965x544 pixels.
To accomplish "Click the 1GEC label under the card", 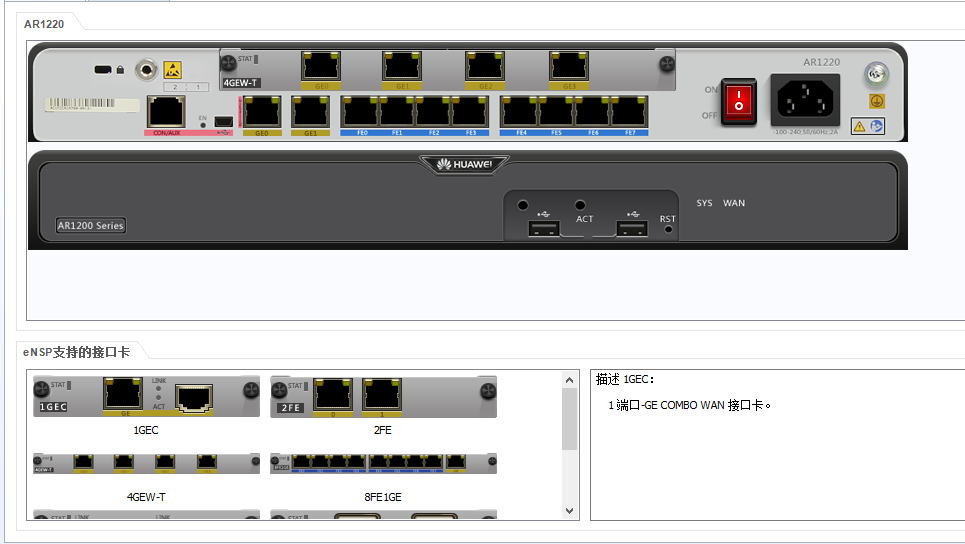I will point(146,430).
